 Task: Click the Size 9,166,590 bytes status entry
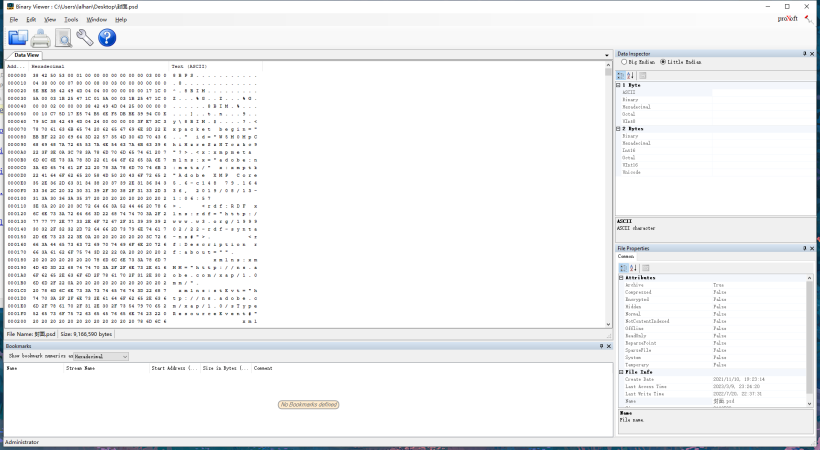[86, 334]
